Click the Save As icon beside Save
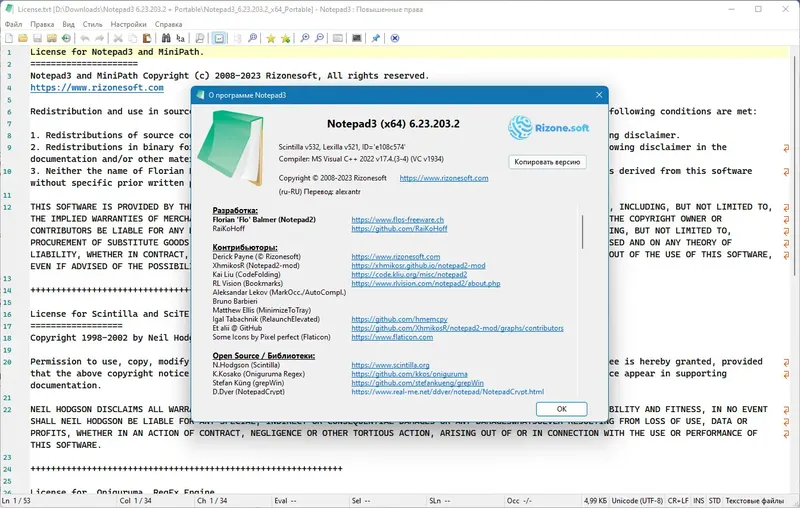The image size is (800, 508). (x=52, y=38)
